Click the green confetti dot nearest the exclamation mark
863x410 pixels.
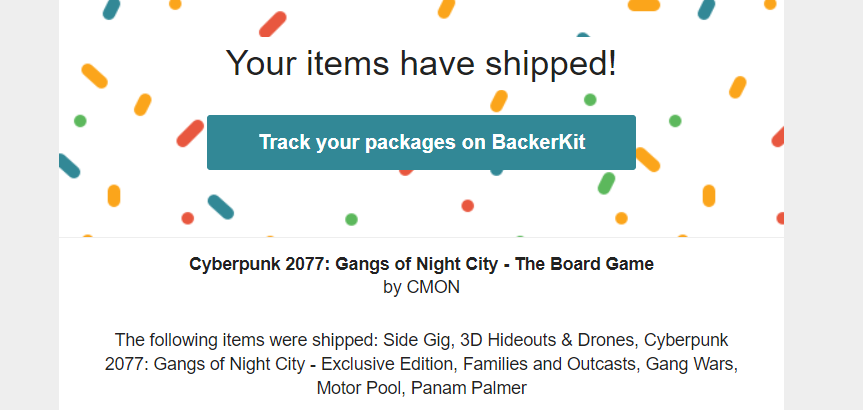coord(590,100)
